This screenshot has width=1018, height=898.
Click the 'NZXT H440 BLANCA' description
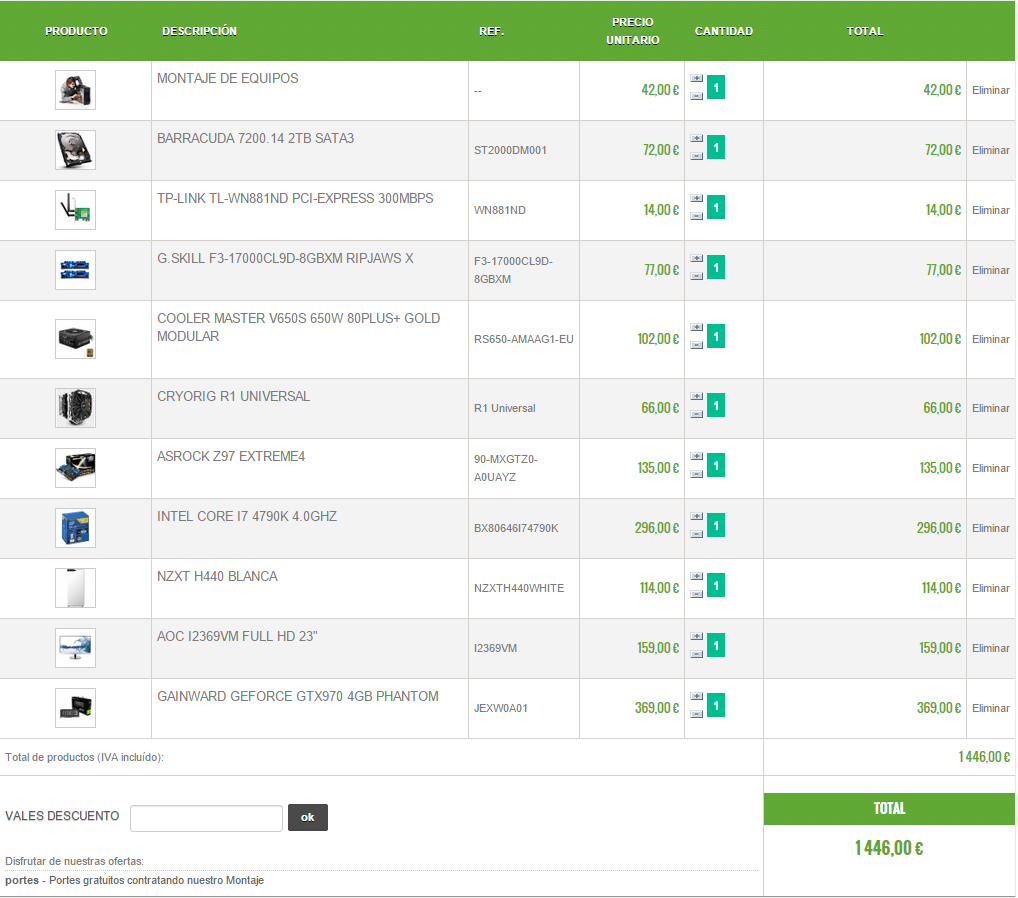pyautogui.click(x=217, y=577)
